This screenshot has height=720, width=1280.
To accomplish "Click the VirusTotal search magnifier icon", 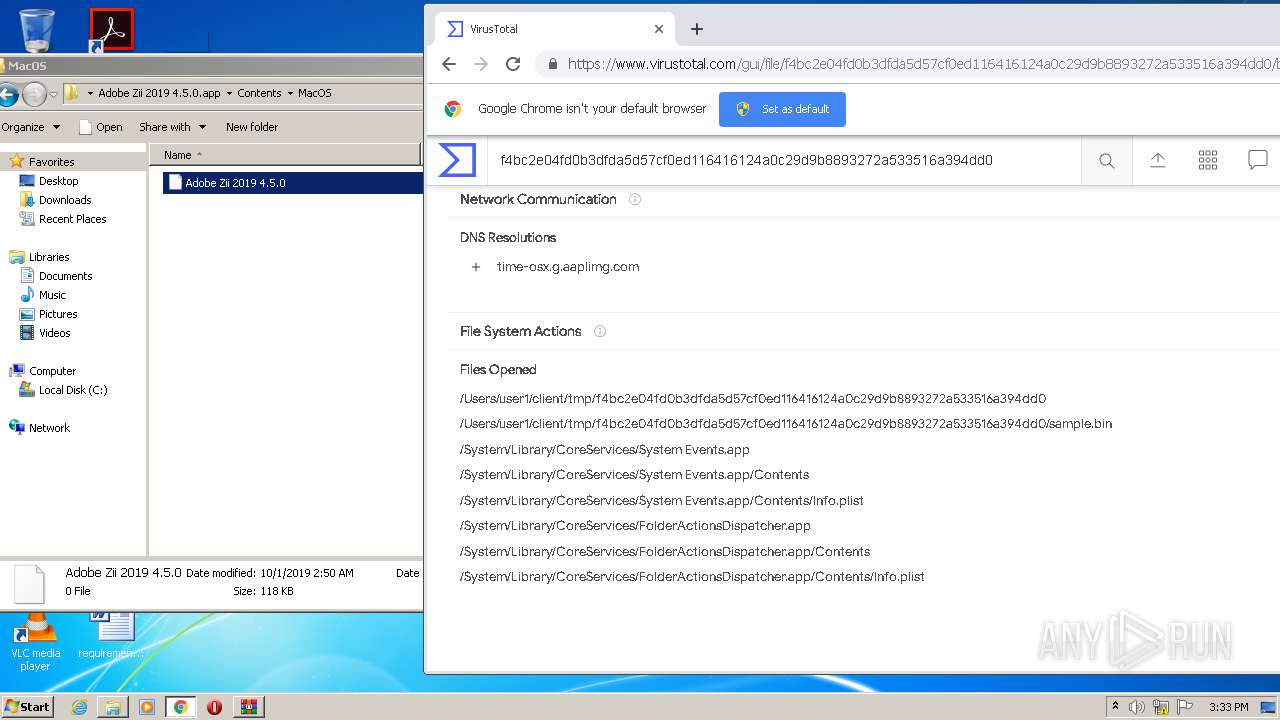I will click(x=1106, y=160).
